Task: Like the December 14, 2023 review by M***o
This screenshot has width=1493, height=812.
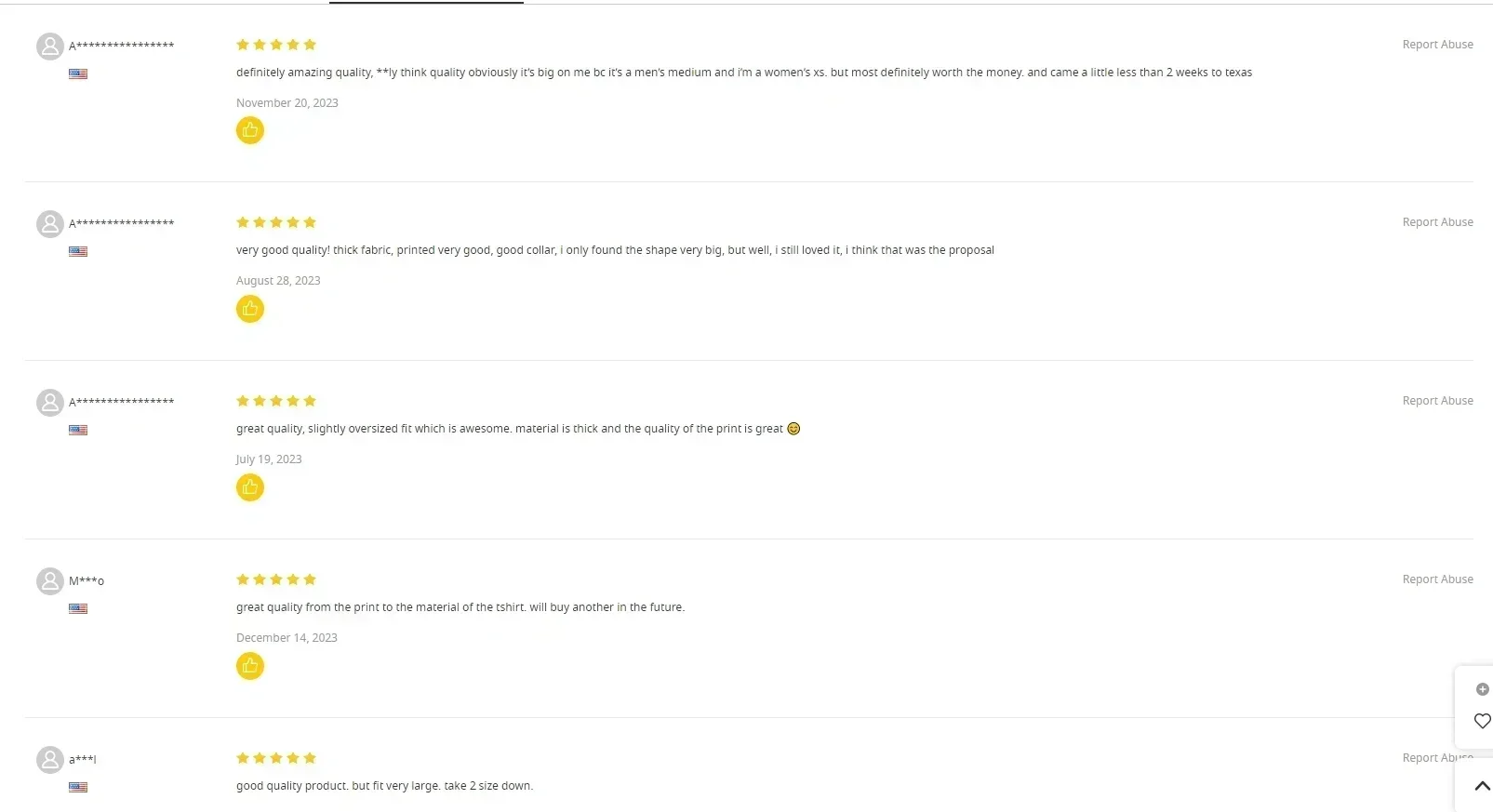Action: pyautogui.click(x=250, y=666)
